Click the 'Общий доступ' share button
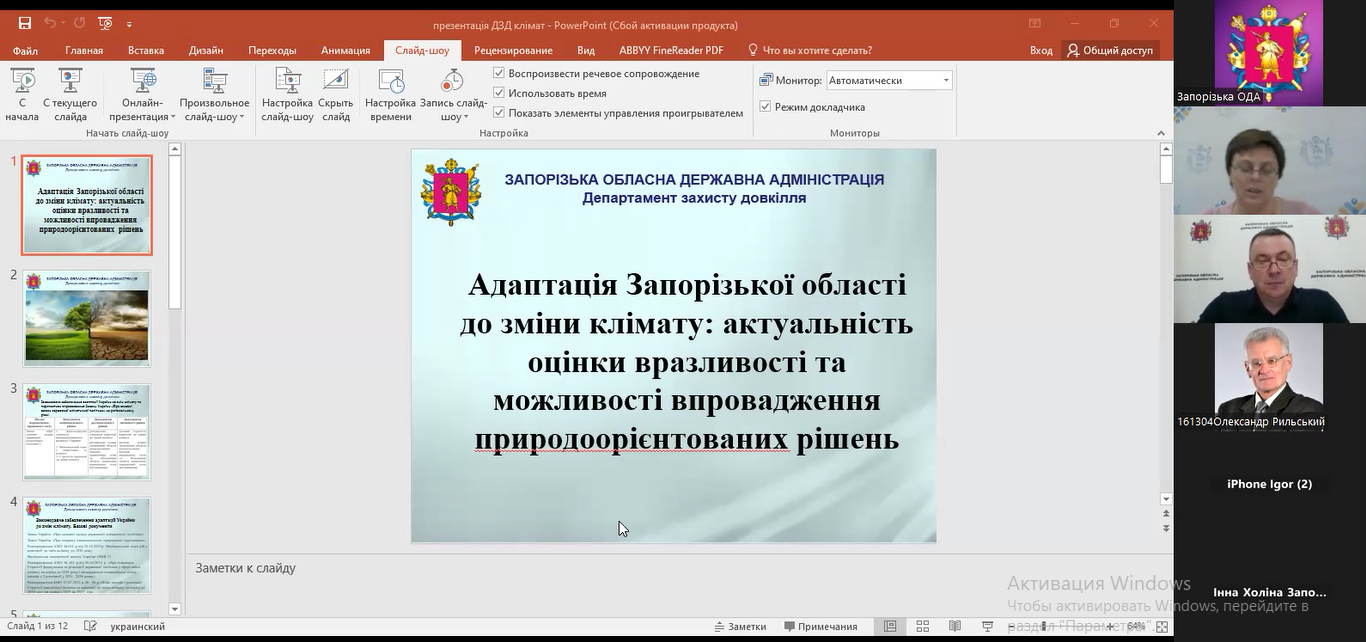Screen dimensions: 1366x642 click(x=1110, y=51)
